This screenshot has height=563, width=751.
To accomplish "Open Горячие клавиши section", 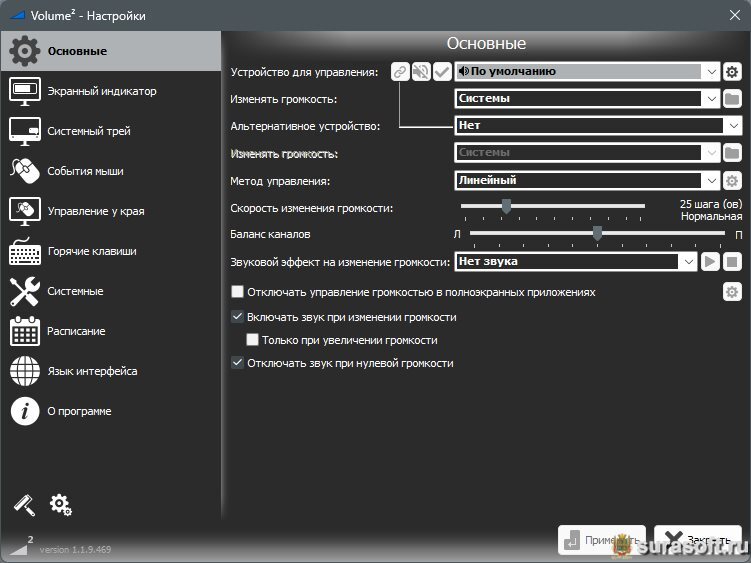I will point(111,252).
